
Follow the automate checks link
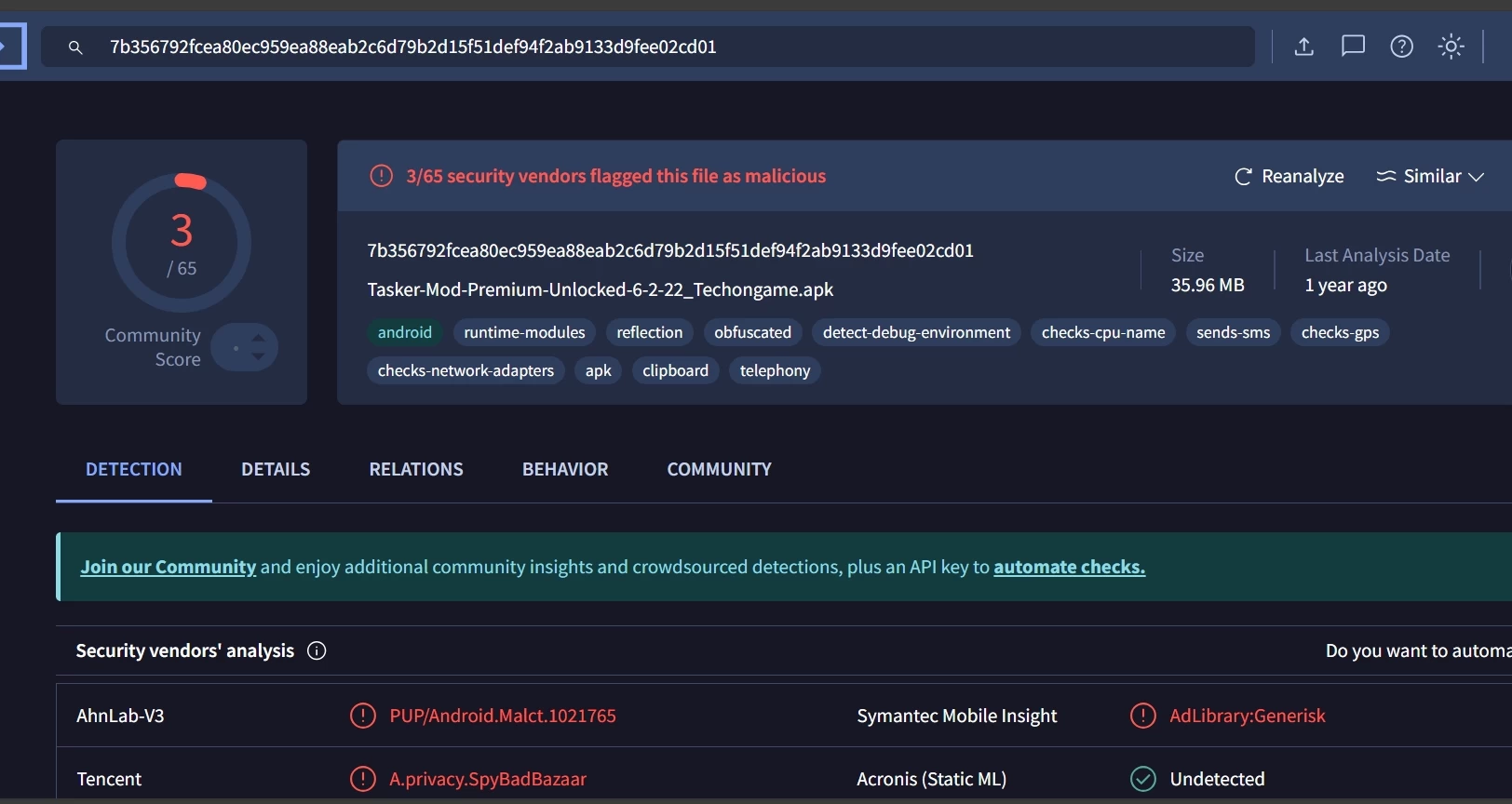(1069, 567)
